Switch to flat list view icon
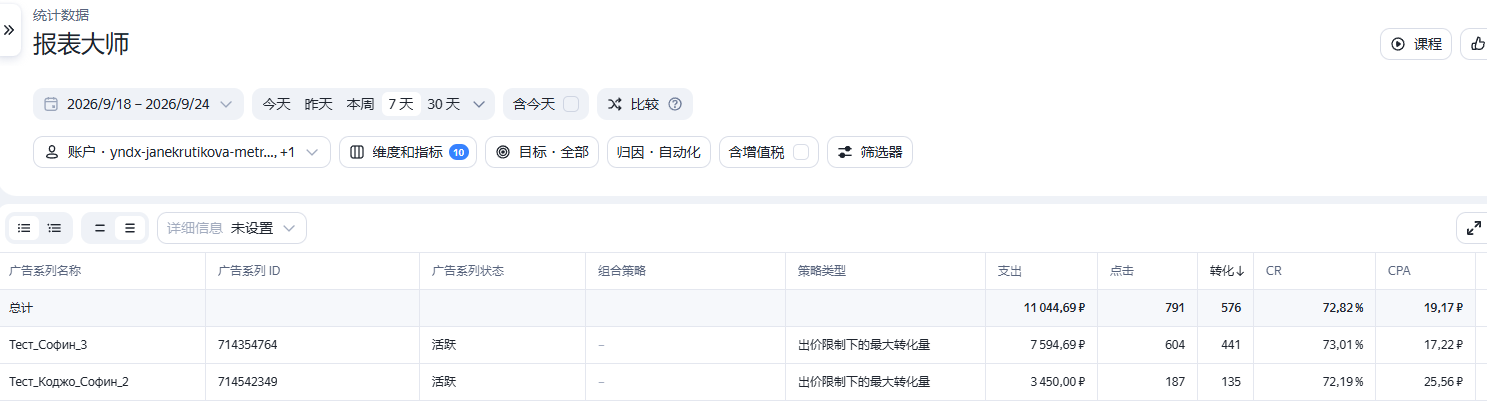 pos(24,228)
